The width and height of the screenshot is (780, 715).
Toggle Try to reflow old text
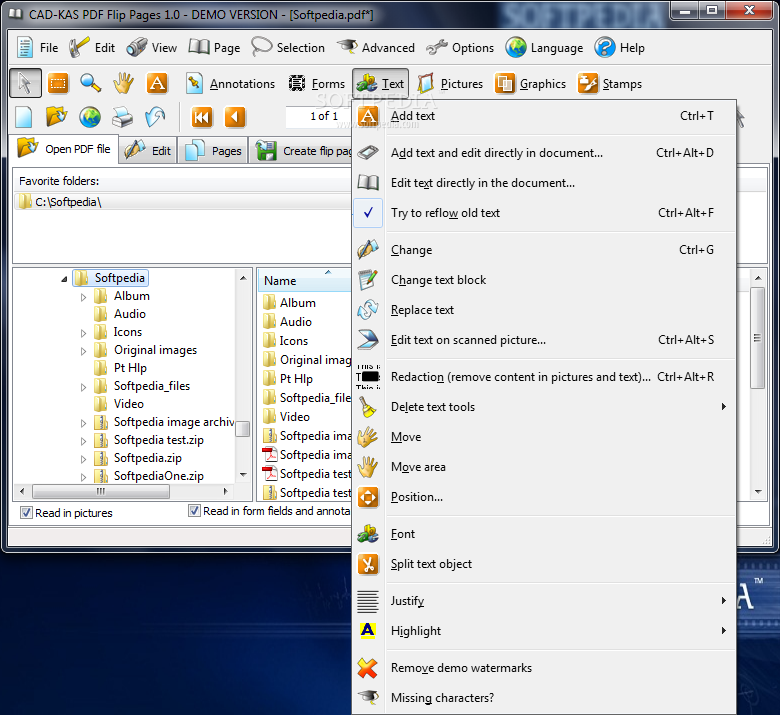tap(544, 213)
